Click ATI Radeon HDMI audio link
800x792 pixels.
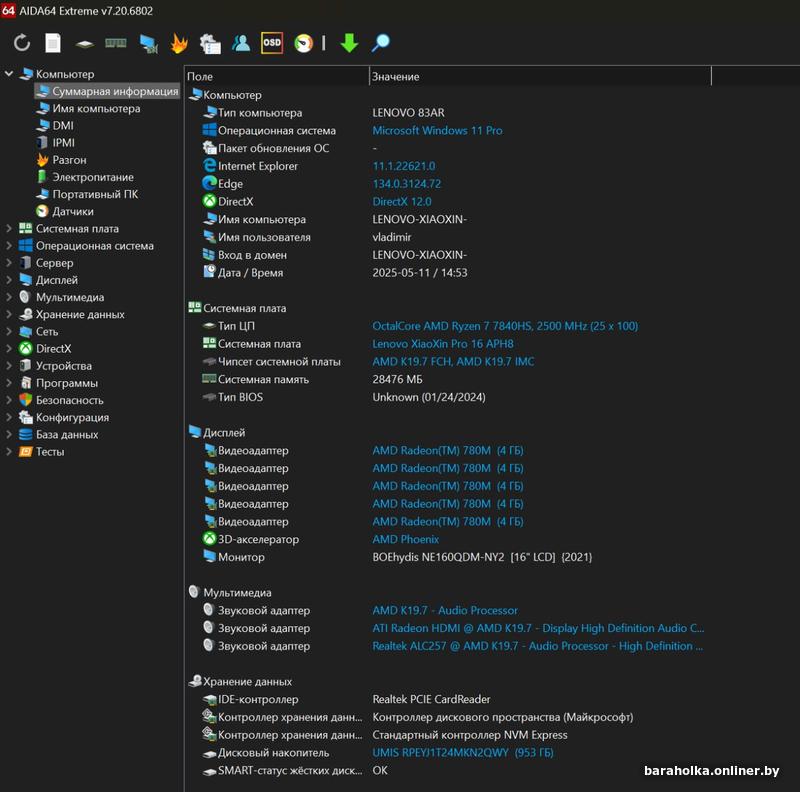coord(538,628)
